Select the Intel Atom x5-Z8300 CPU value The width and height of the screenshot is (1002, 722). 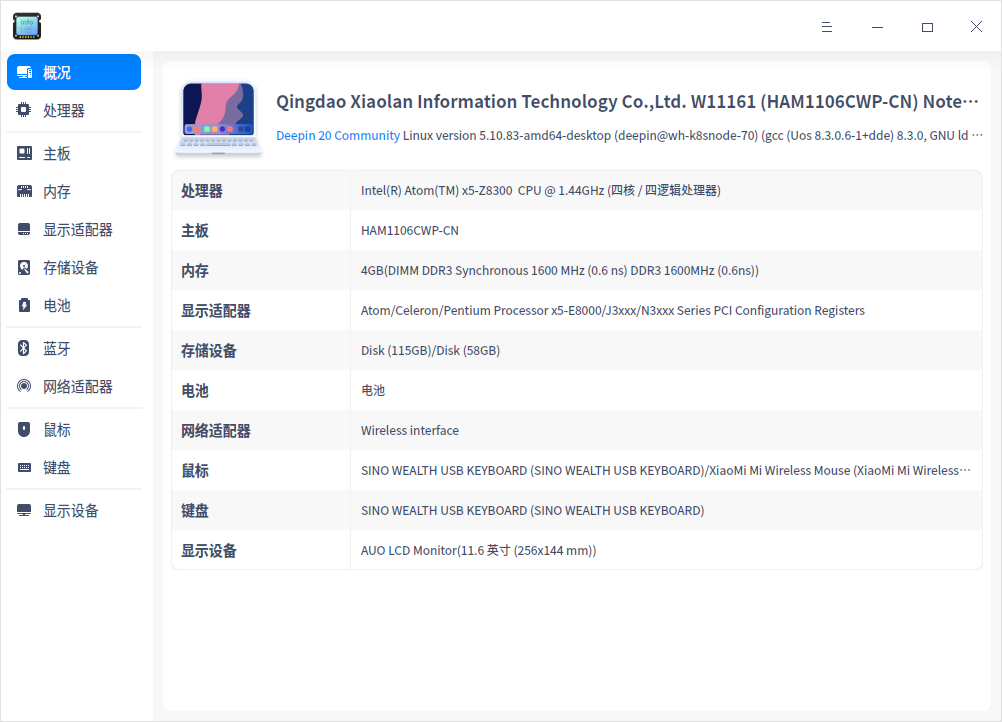[x=541, y=190]
